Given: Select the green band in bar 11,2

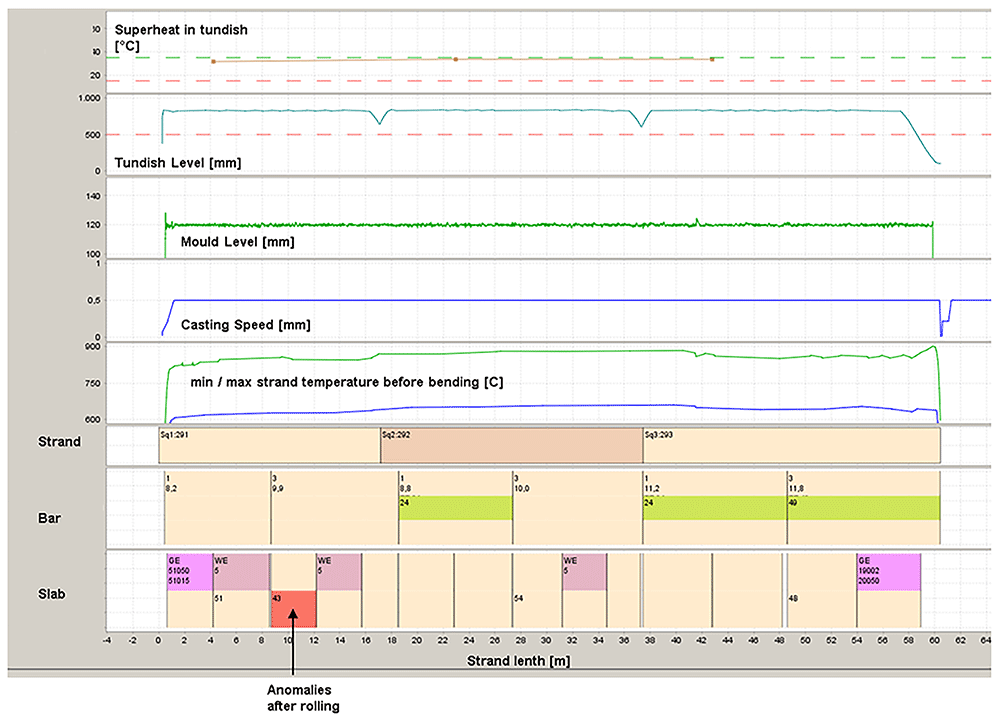Looking at the screenshot, I should (715, 508).
